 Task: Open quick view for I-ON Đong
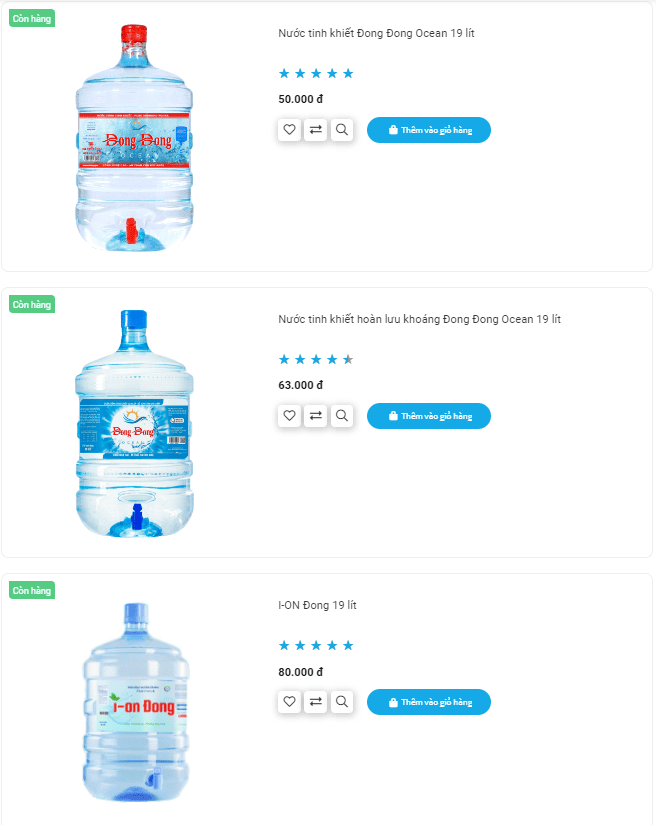[342, 702]
